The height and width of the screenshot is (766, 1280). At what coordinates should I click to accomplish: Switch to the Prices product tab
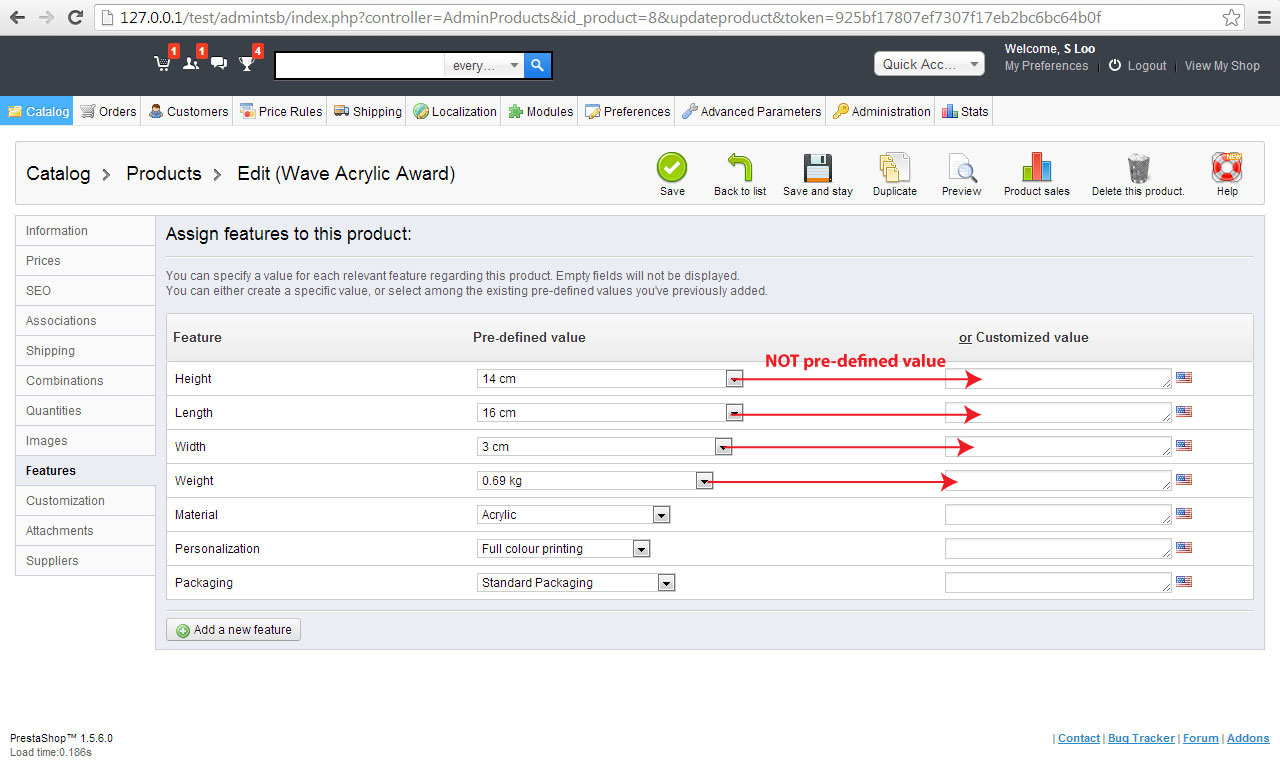pyautogui.click(x=85, y=261)
